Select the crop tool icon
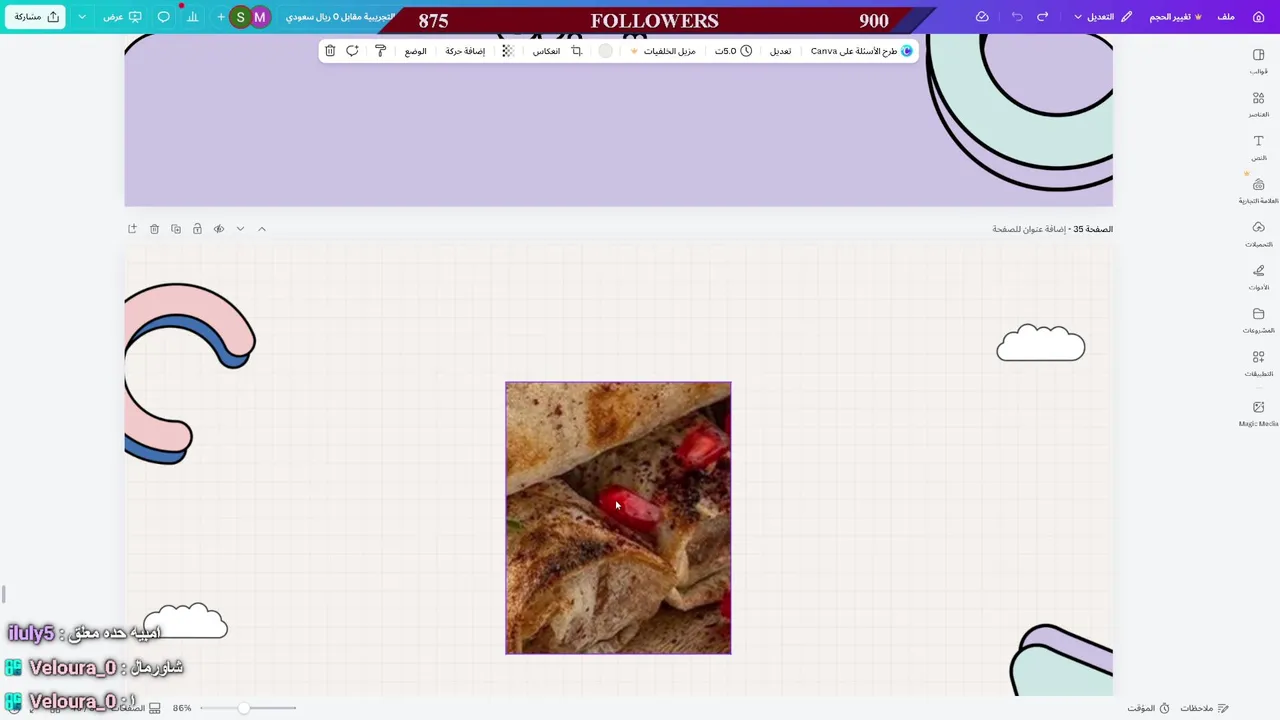This screenshot has height=720, width=1280. point(576,51)
